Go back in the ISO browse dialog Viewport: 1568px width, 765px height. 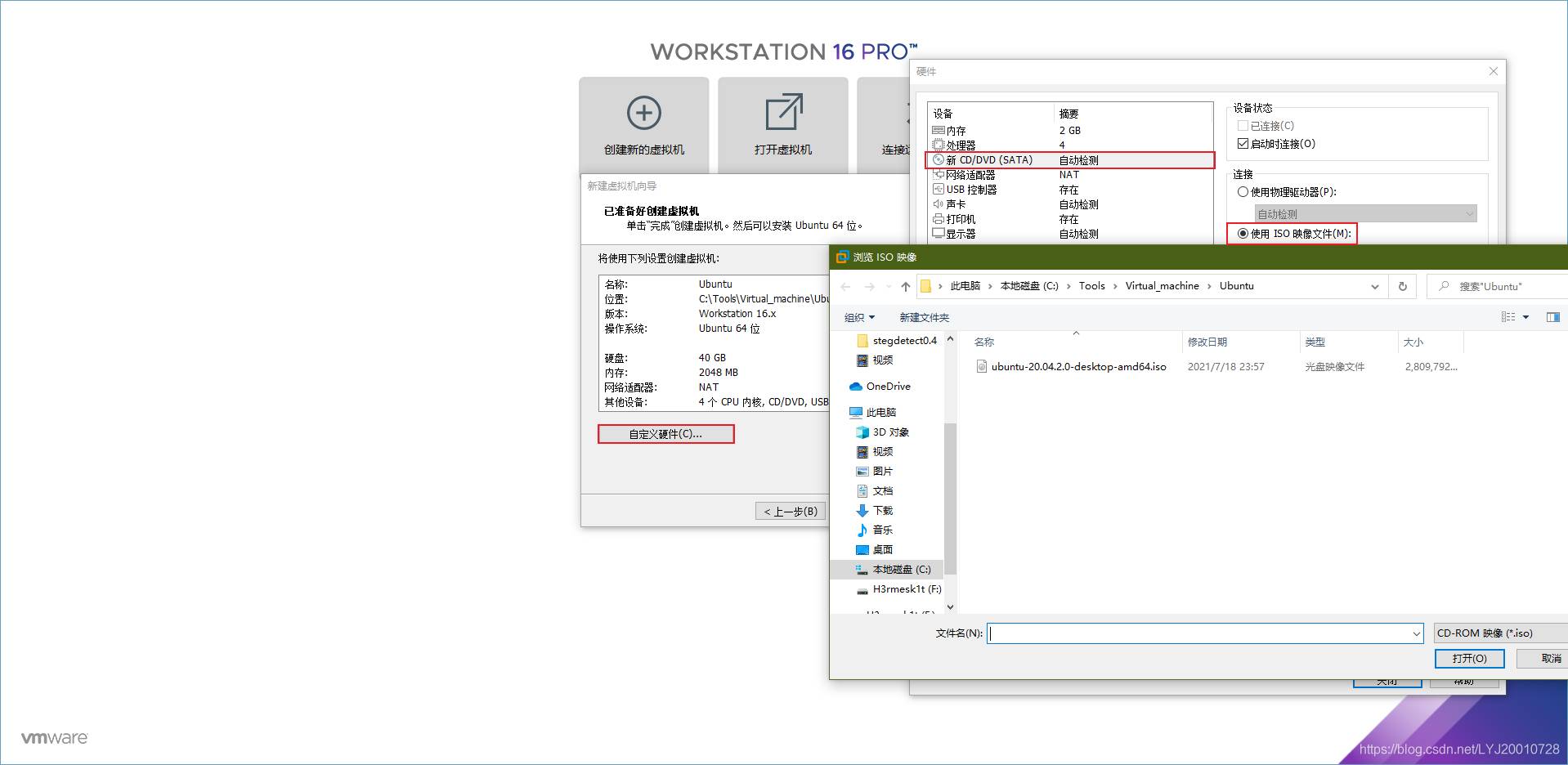[846, 286]
